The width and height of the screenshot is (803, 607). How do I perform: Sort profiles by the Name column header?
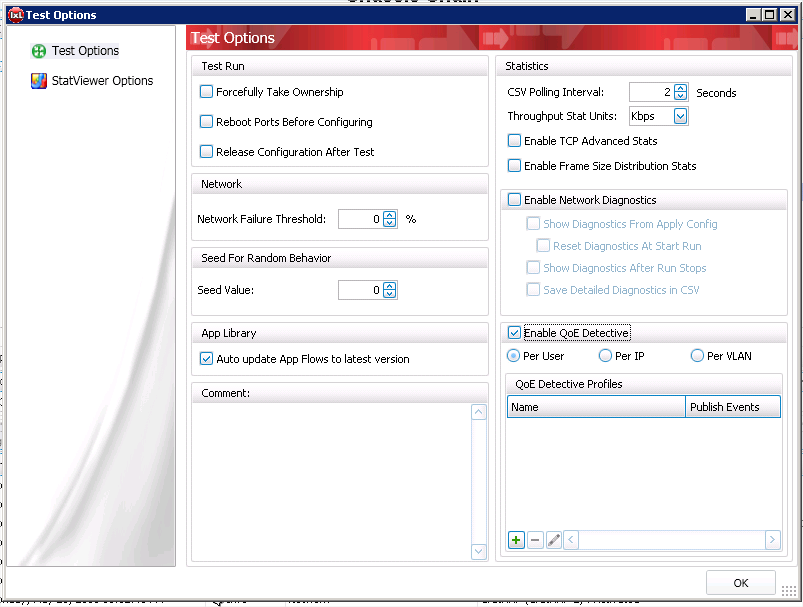(x=596, y=407)
